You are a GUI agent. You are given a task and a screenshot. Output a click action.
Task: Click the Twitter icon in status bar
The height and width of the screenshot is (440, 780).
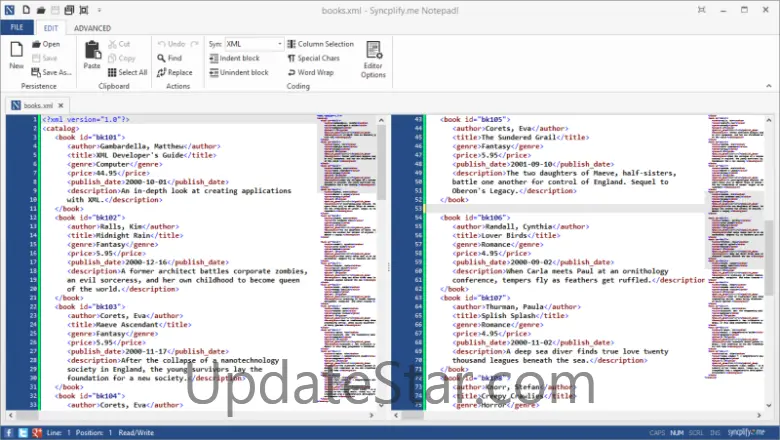coord(23,433)
